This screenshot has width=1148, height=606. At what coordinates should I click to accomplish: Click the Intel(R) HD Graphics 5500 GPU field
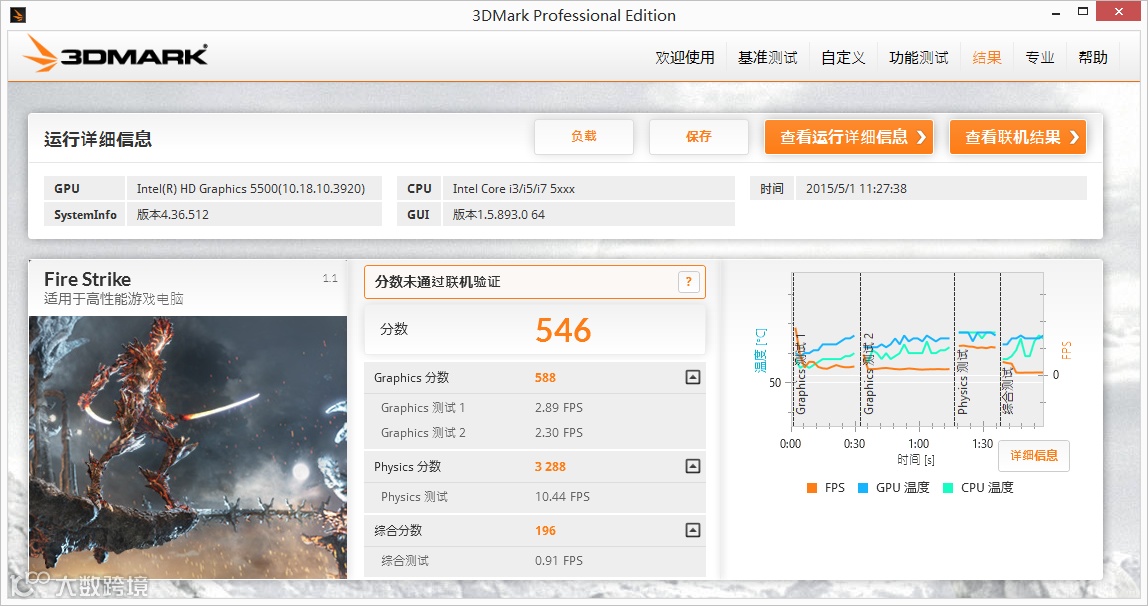254,188
